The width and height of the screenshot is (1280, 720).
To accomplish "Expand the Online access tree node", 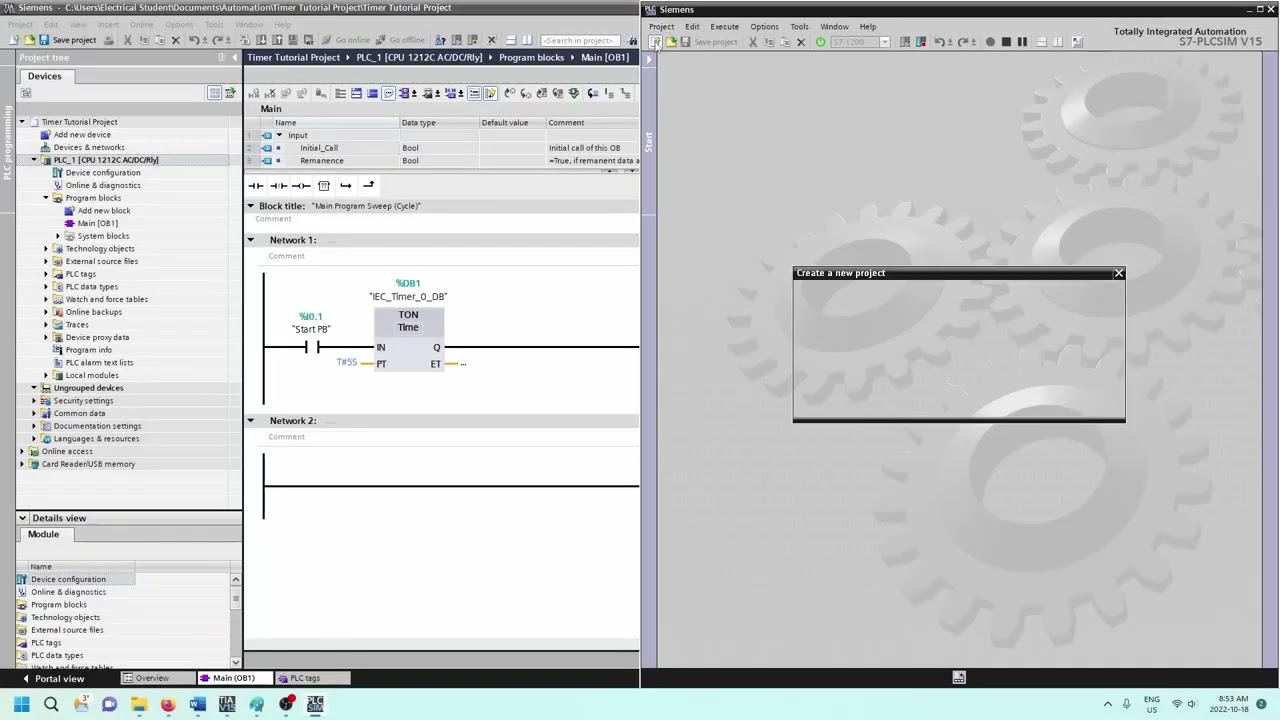I will pos(21,452).
